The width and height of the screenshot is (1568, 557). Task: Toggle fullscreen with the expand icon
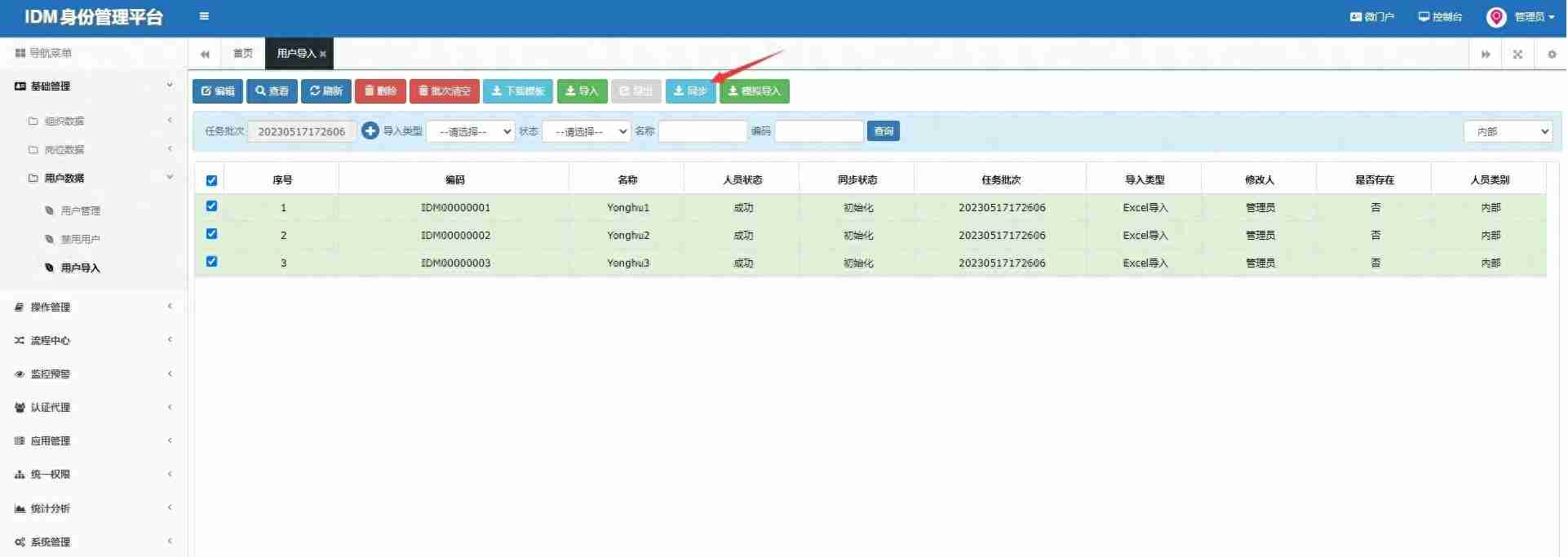click(1517, 54)
